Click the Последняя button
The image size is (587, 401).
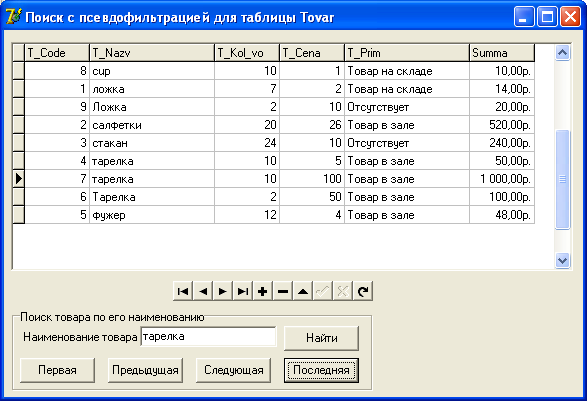[x=321, y=370]
